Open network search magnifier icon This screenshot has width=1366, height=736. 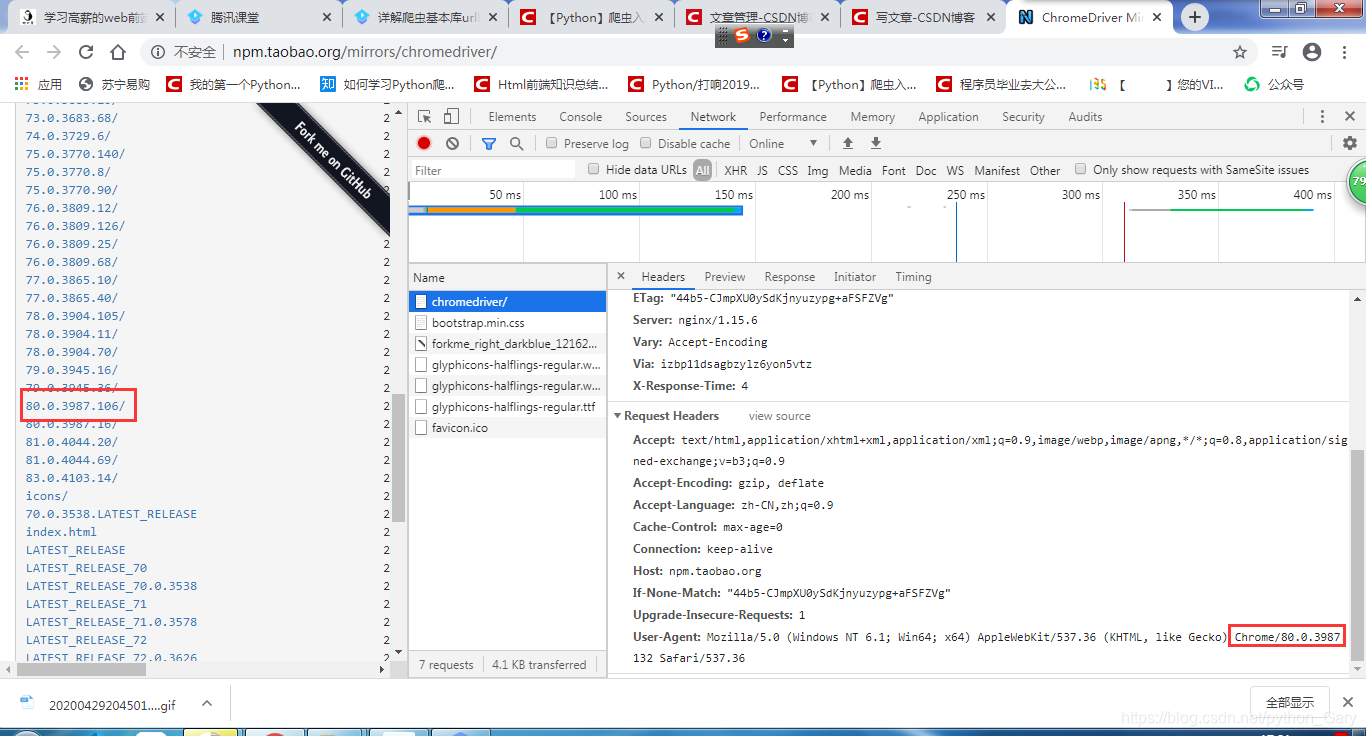coord(517,144)
